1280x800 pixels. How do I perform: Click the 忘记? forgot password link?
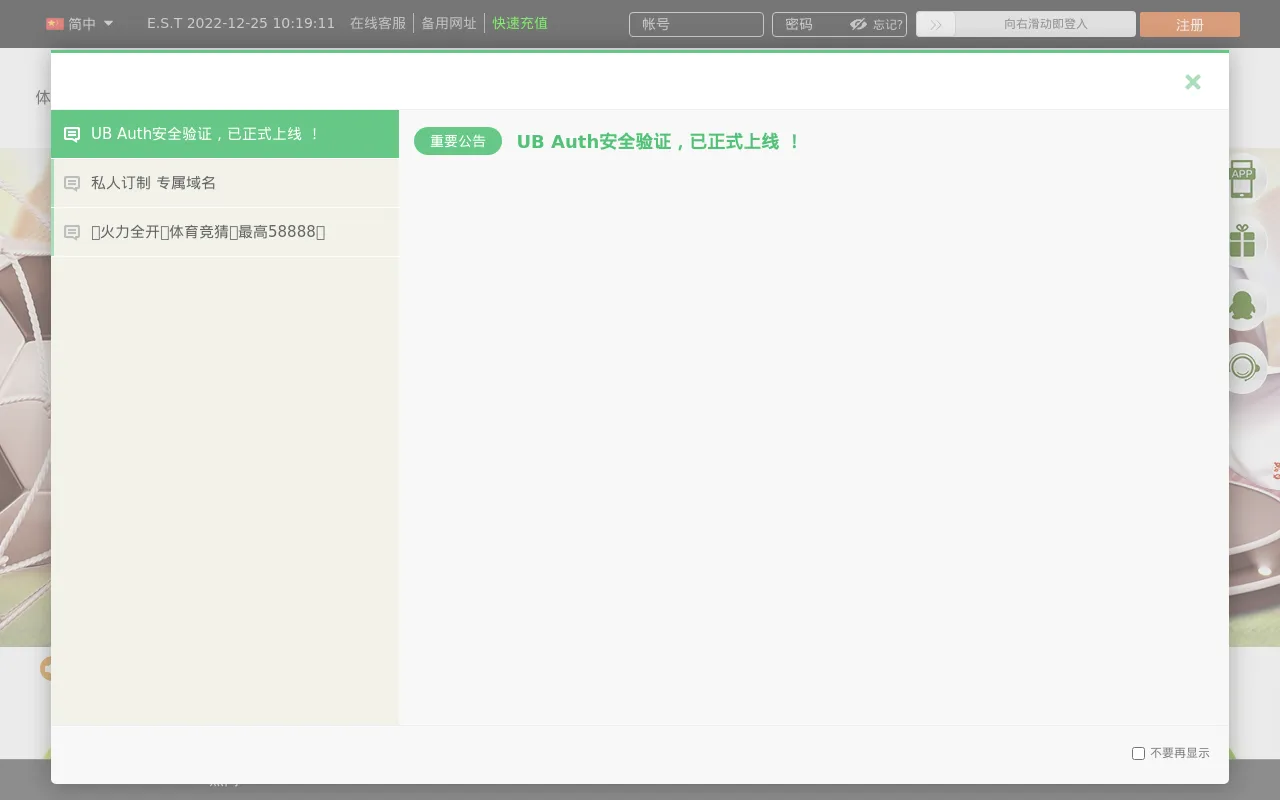(x=888, y=25)
